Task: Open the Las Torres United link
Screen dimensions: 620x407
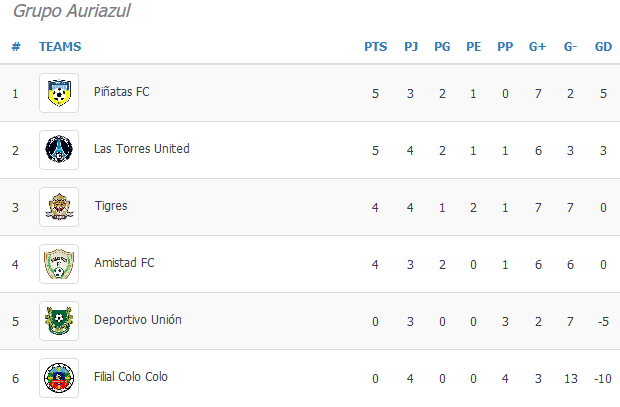Action: (x=141, y=149)
